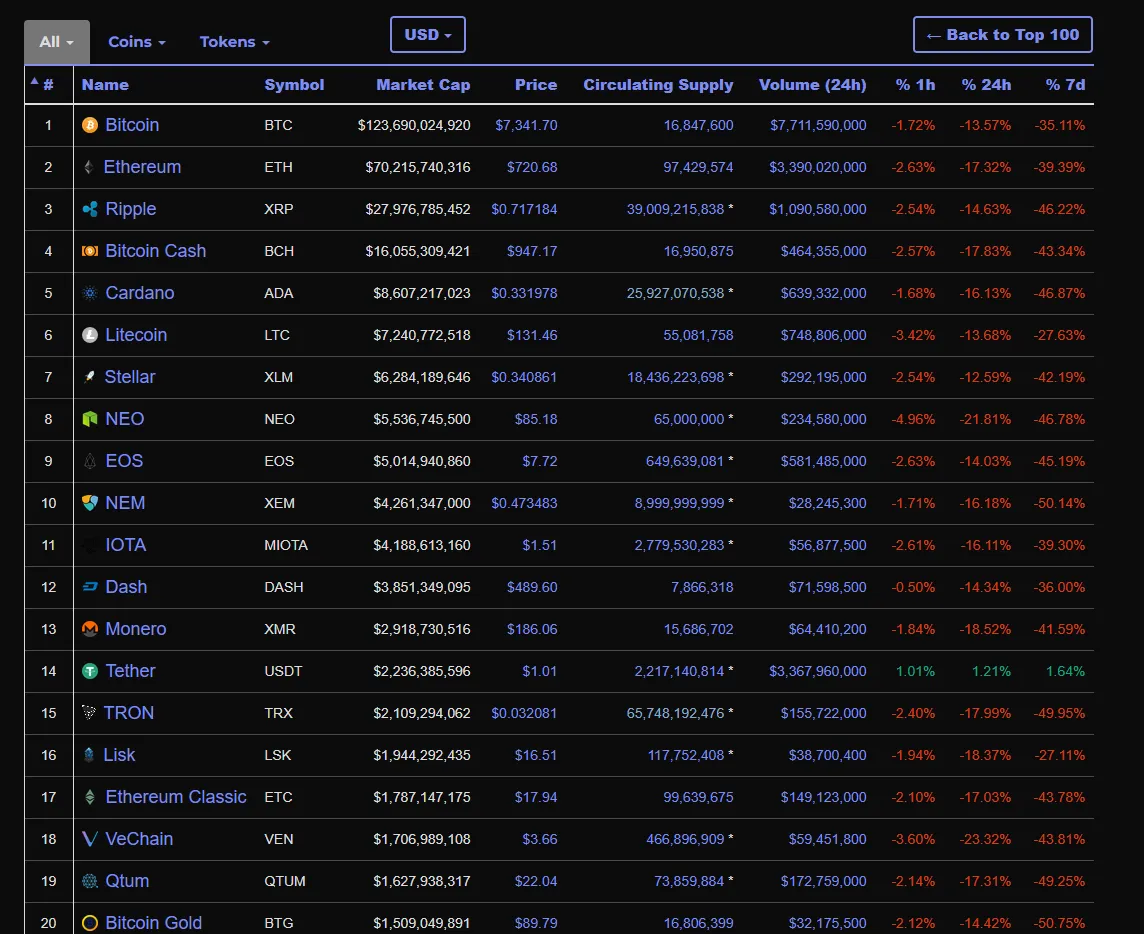Click the Qtum logo icon
Viewport: 1144px width, 934px height.
(x=90, y=881)
